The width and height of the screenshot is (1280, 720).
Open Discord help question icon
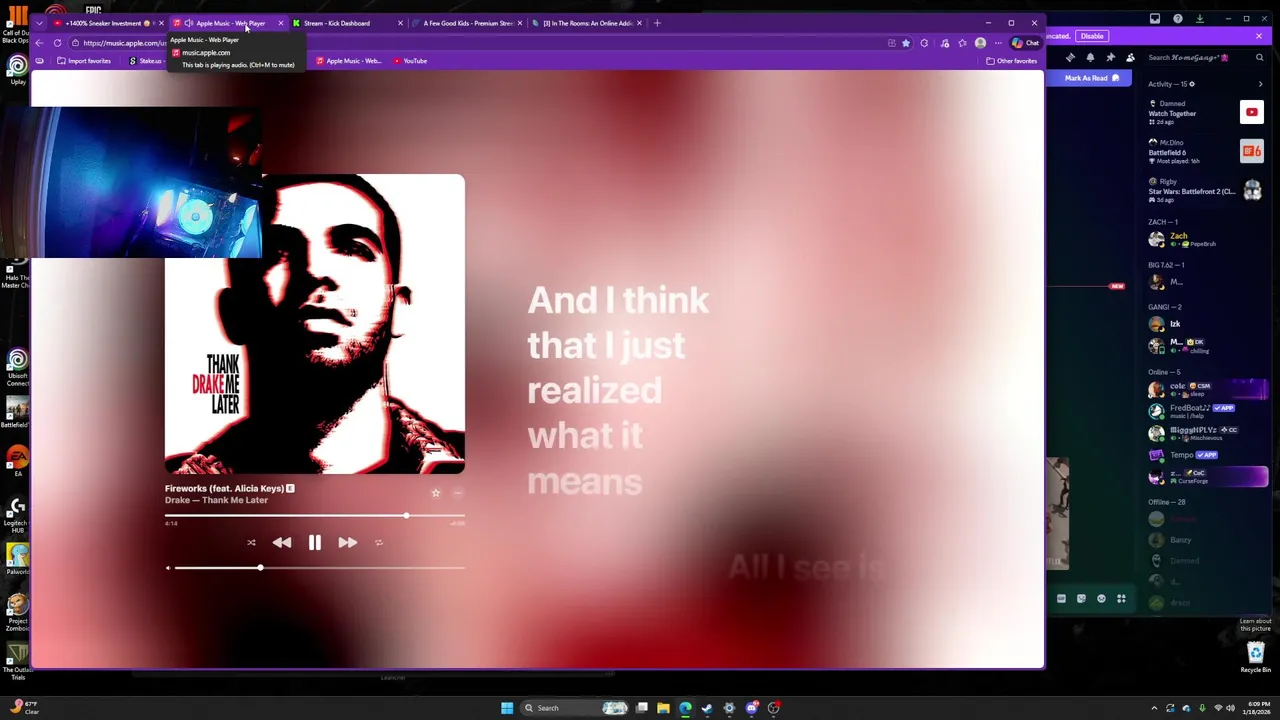1178,18
